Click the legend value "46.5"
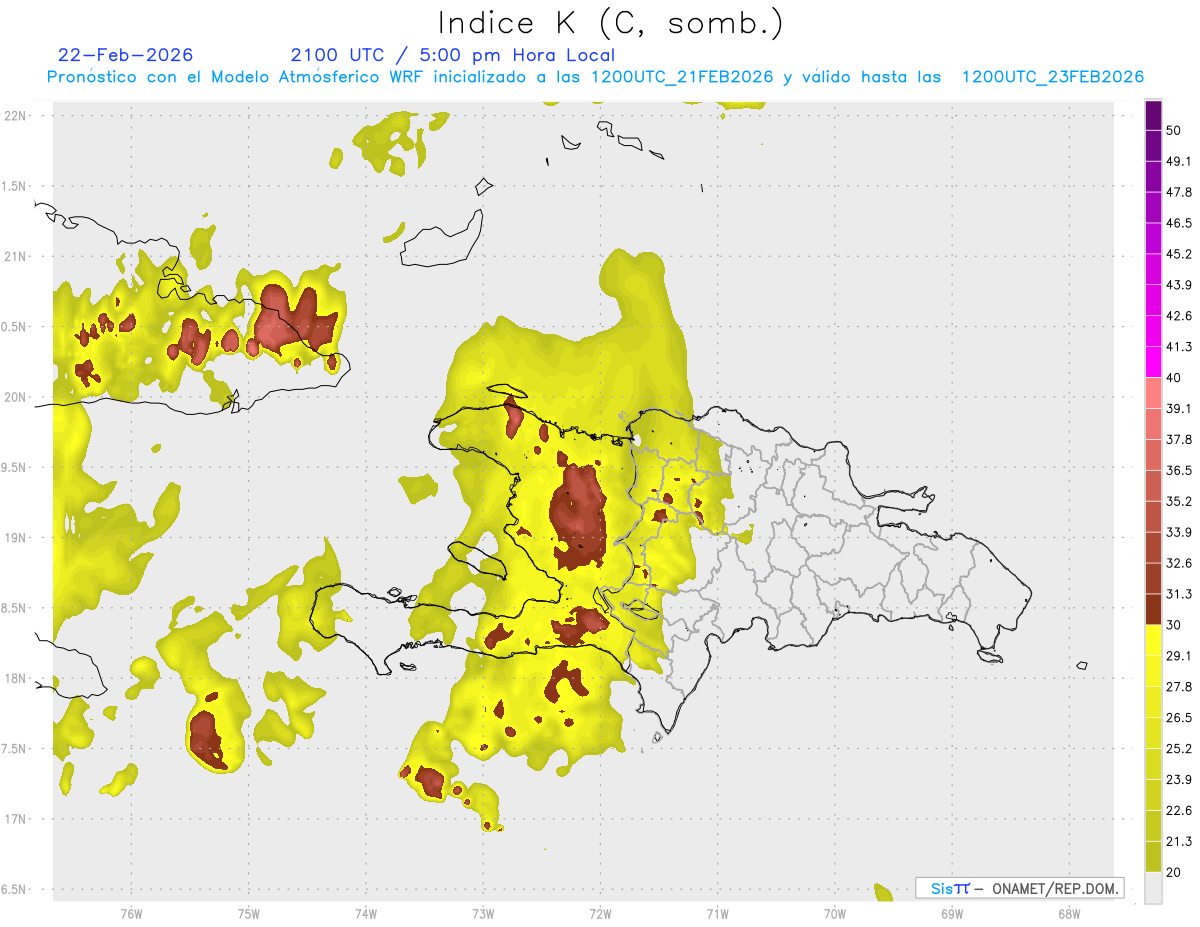The image size is (1200, 927). coord(1179,224)
